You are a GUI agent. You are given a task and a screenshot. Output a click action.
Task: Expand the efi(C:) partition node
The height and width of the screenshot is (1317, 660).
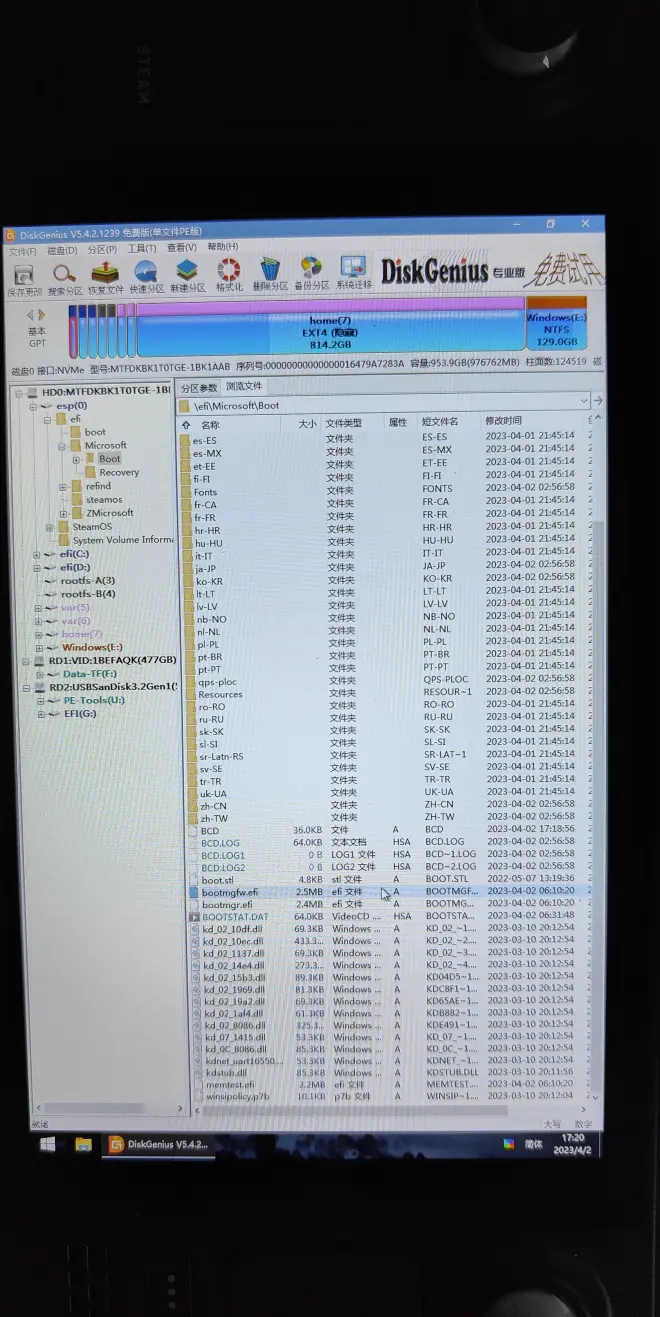tap(37, 554)
